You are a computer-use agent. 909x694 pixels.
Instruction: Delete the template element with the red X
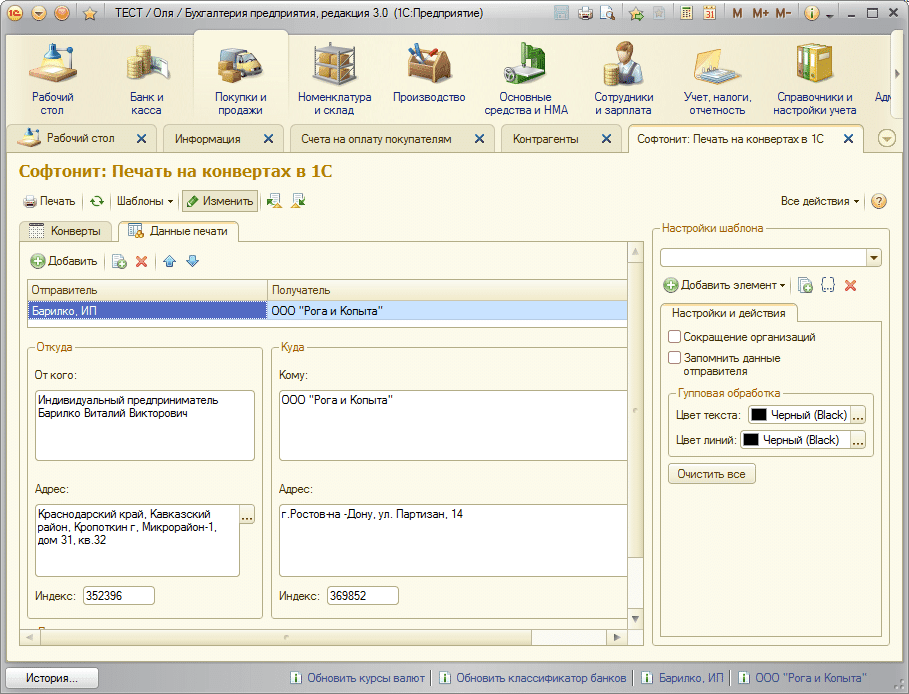(850, 285)
